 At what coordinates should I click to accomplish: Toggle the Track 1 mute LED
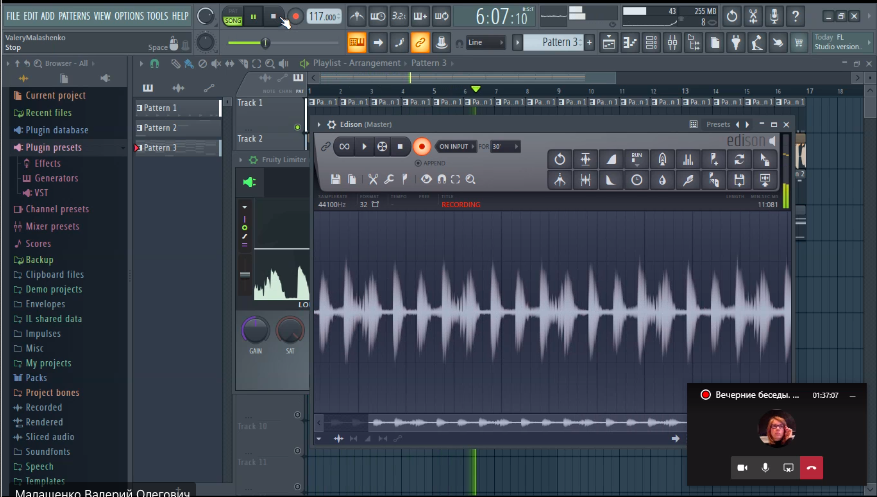tap(298, 127)
